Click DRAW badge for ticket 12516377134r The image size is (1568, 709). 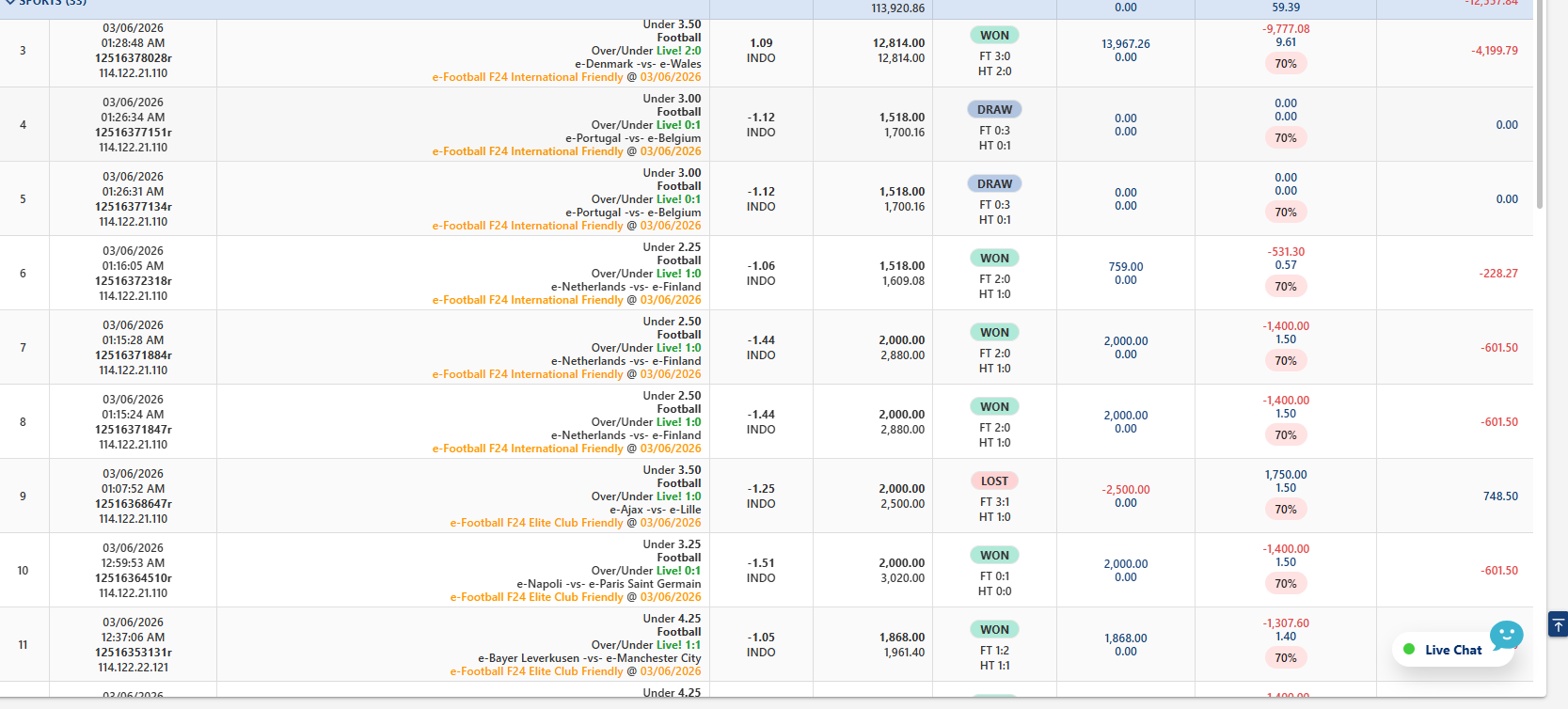tap(994, 184)
